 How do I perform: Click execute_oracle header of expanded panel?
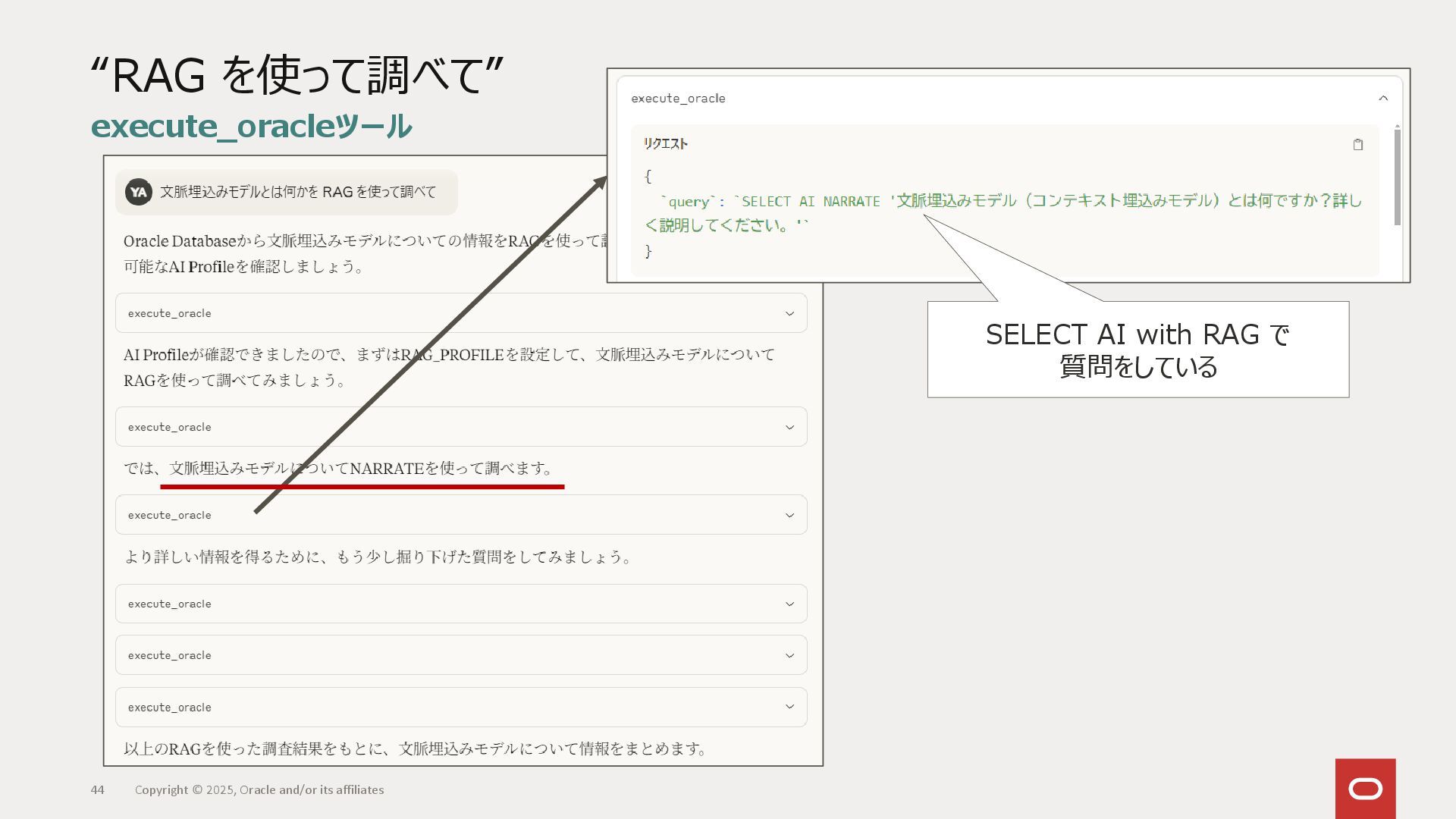(678, 99)
